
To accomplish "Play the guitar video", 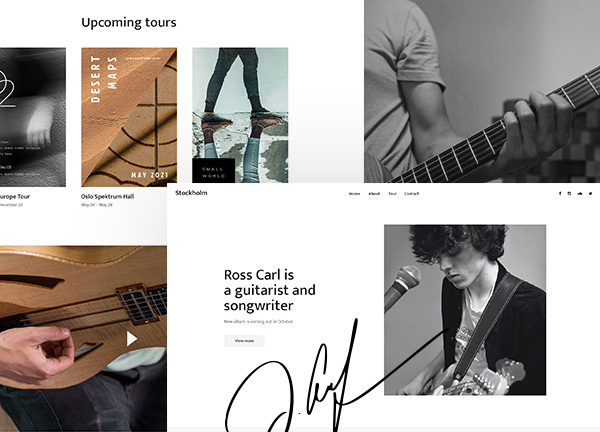I will click(x=132, y=339).
